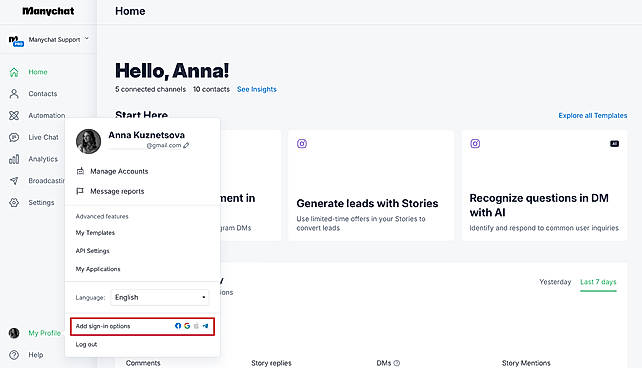The image size is (642, 368).
Task: Click the Anna Kuznetsova name
Action: click(x=146, y=135)
